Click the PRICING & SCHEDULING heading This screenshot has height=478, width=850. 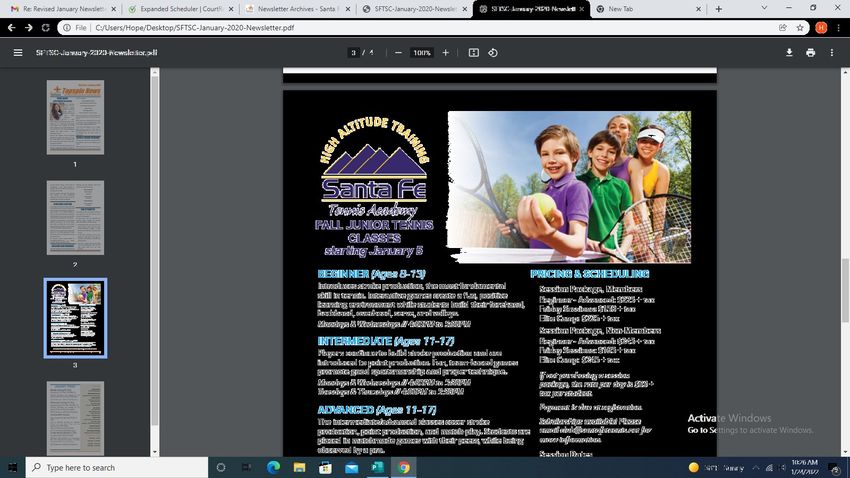589,274
